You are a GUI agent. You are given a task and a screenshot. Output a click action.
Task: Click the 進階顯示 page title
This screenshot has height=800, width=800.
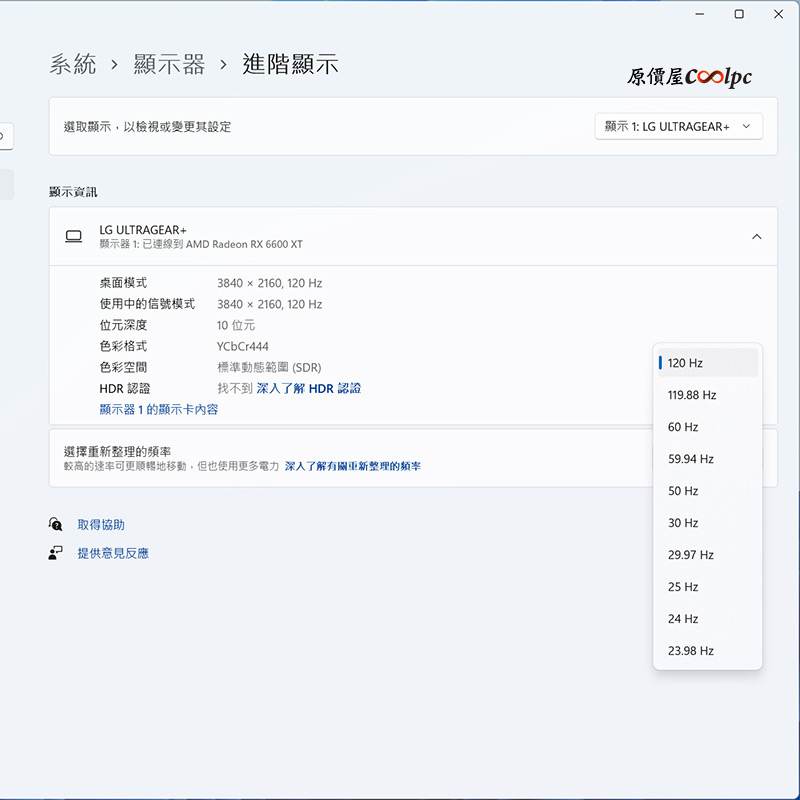[290, 64]
